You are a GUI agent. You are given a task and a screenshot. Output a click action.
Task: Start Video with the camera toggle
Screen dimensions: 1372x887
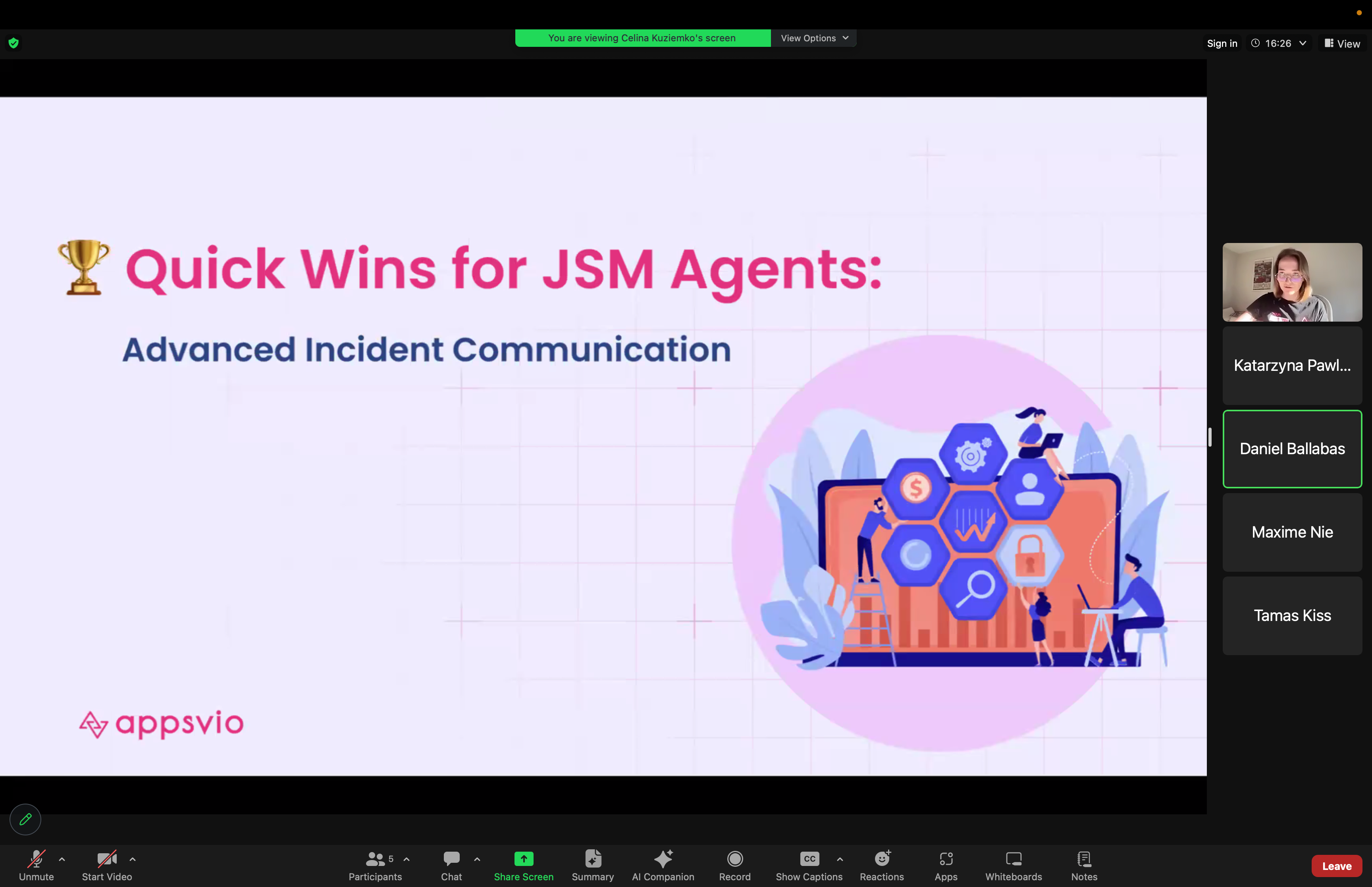(107, 865)
